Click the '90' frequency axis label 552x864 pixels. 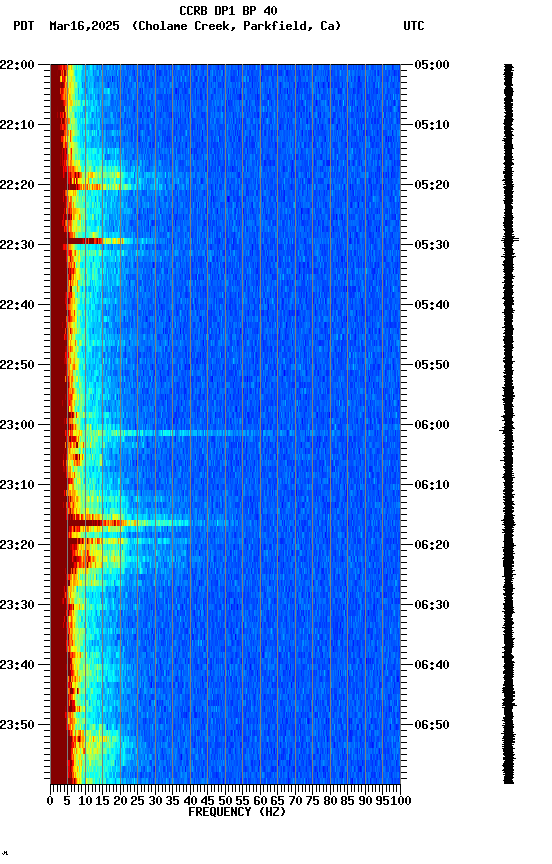click(x=365, y=801)
